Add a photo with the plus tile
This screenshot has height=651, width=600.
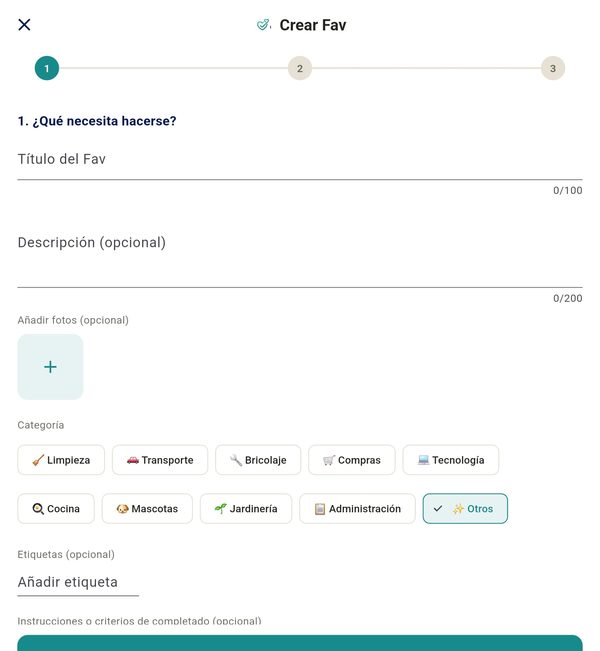(x=50, y=367)
